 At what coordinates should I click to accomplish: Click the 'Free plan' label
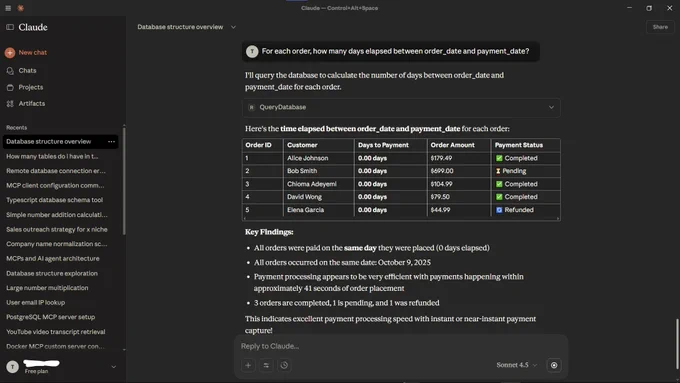click(x=36, y=371)
